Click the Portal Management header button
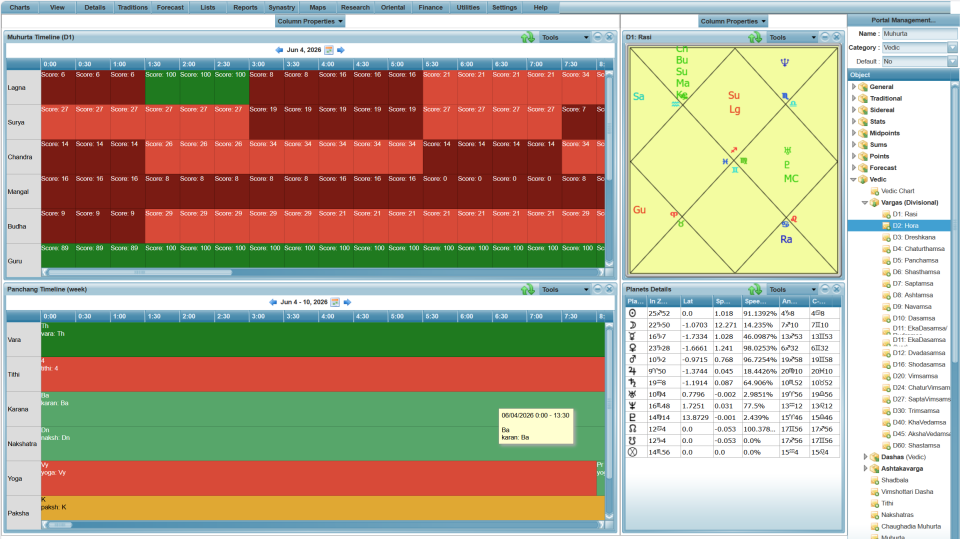The image size is (960, 539). [903, 20]
